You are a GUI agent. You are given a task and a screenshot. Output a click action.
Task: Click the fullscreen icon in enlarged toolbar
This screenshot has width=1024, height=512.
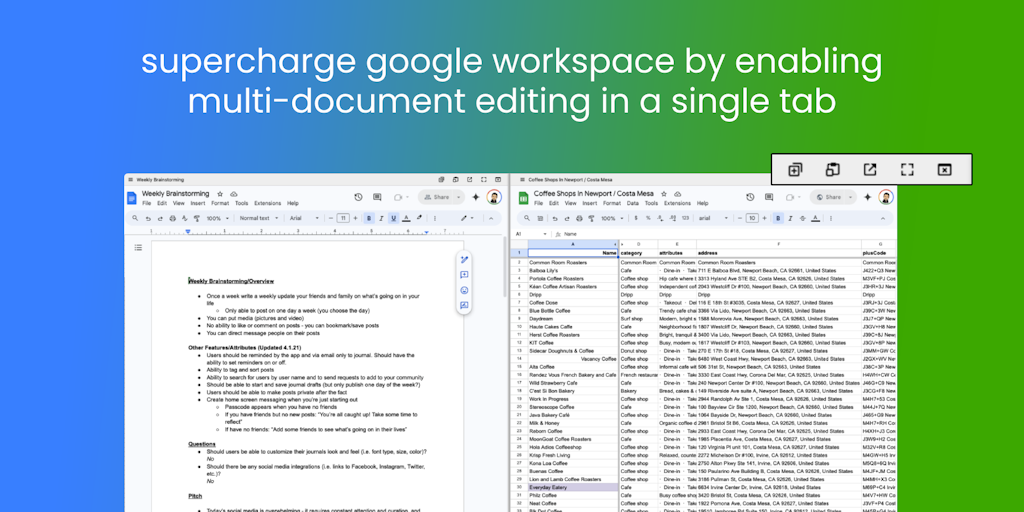[907, 170]
